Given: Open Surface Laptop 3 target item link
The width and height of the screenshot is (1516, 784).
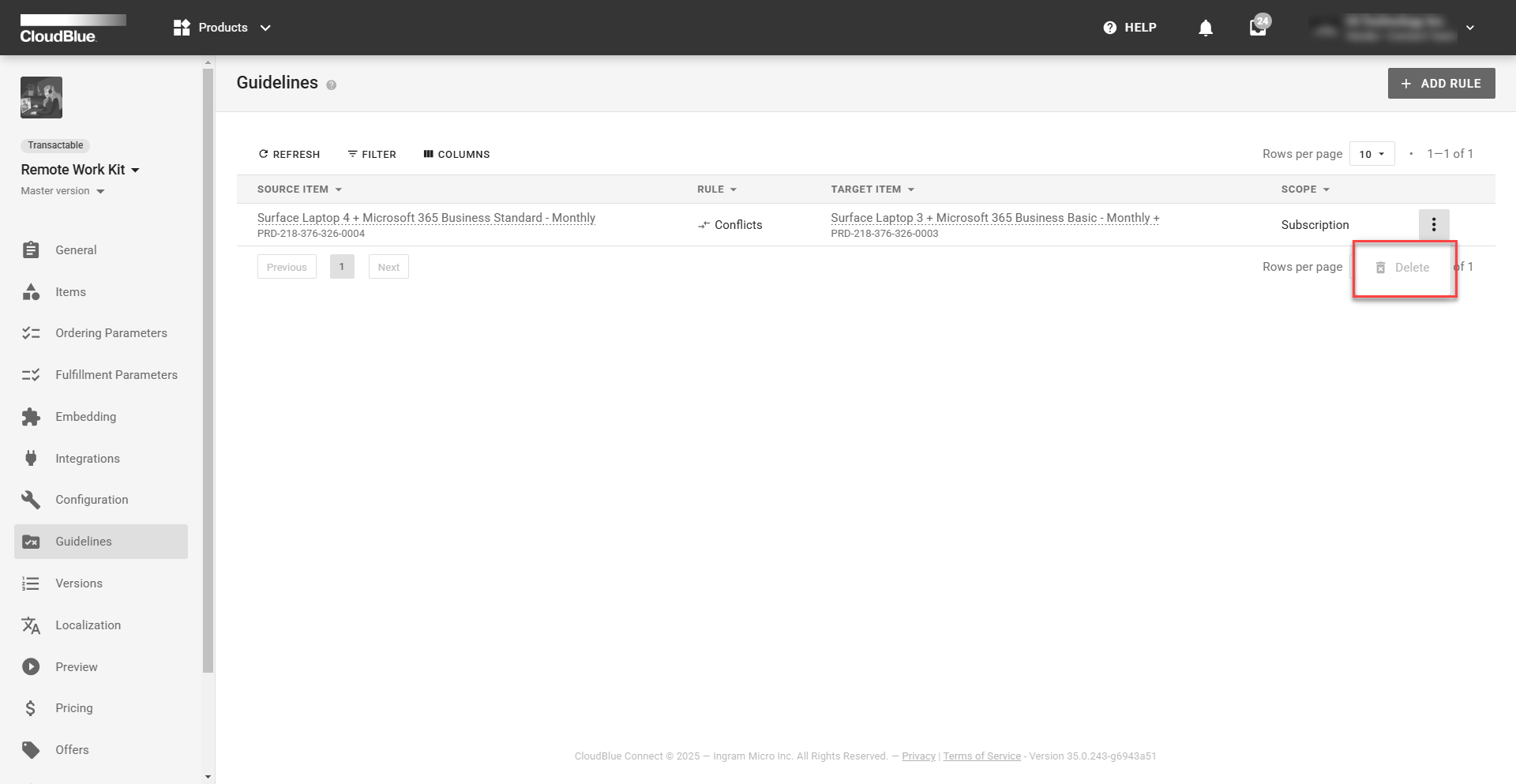Looking at the screenshot, I should pyautogui.click(x=995, y=218).
